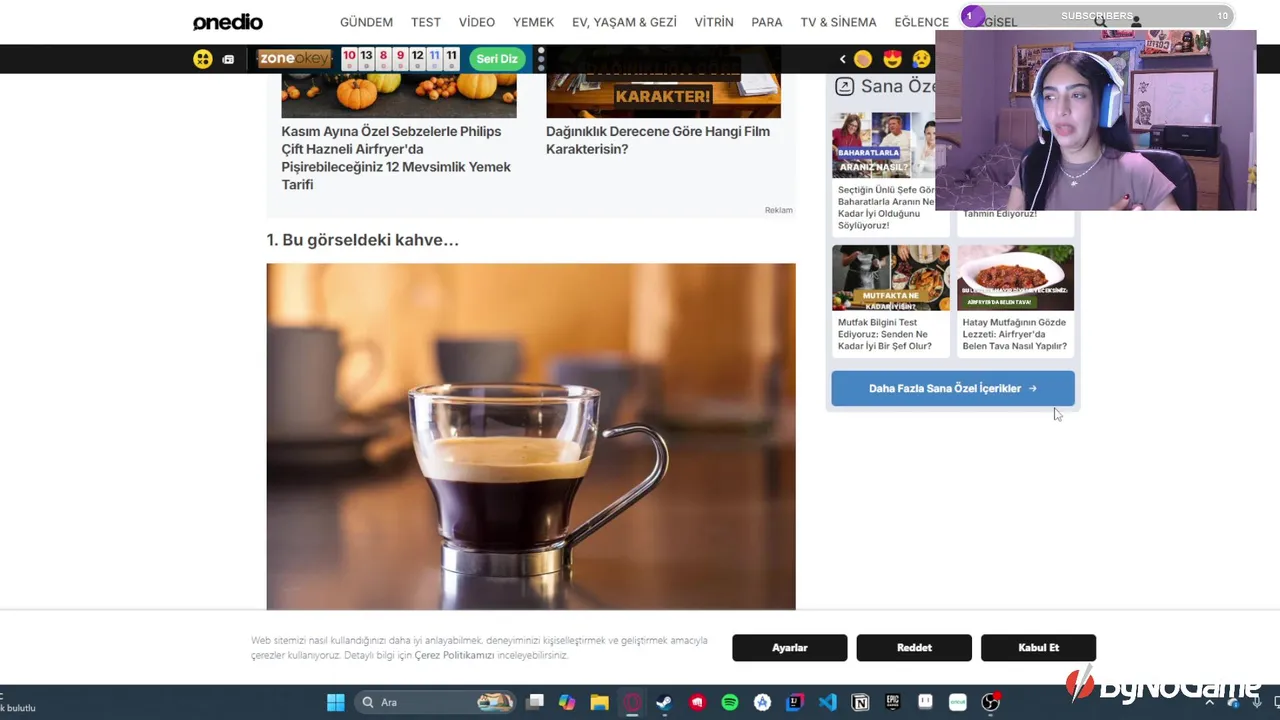Screen dimensions: 1280x720
Task: Select the crying emoji reaction
Action: [921, 59]
